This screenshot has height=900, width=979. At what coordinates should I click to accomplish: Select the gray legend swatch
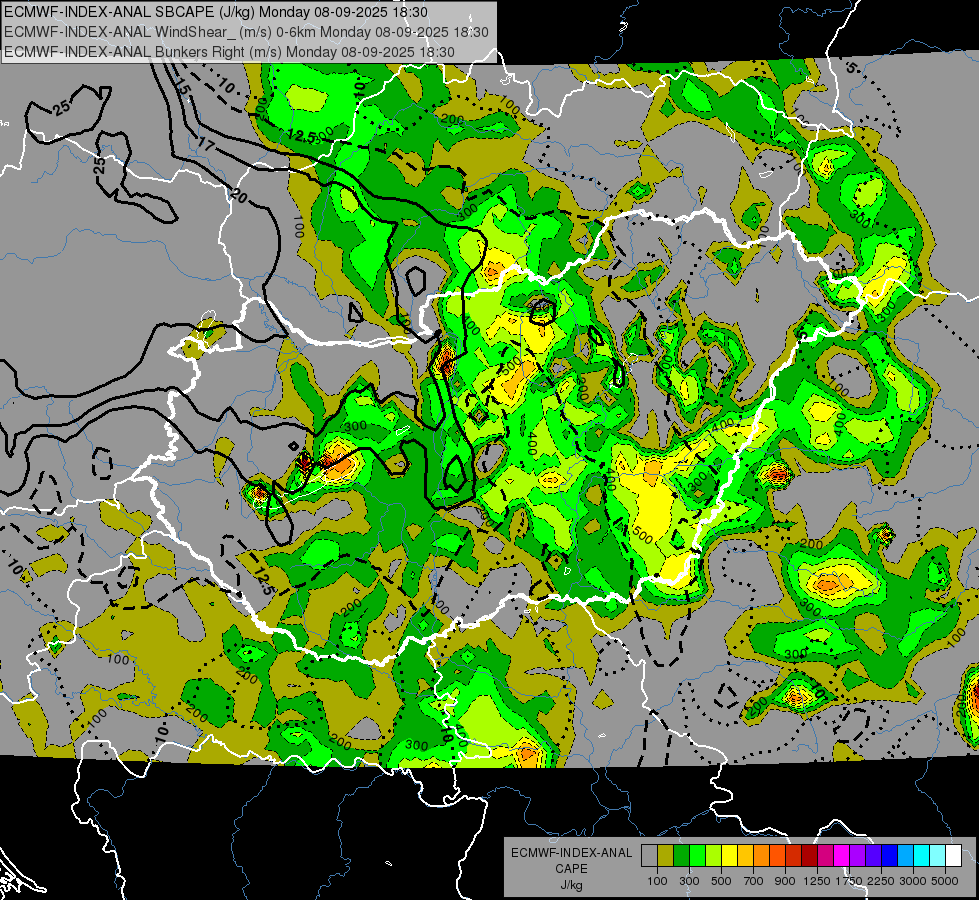(x=649, y=856)
